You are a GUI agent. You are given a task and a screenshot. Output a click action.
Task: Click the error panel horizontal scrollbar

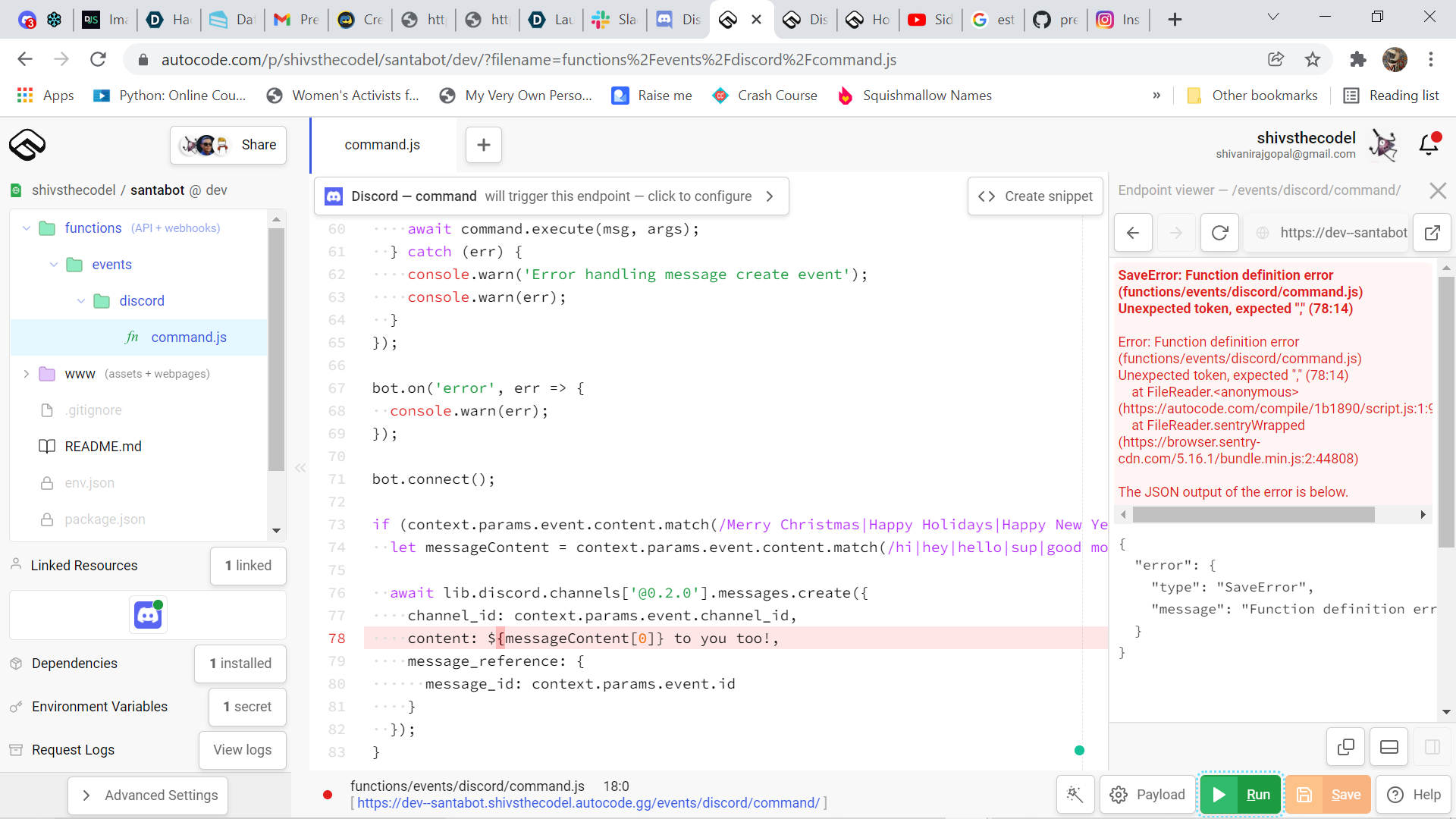[1253, 515]
